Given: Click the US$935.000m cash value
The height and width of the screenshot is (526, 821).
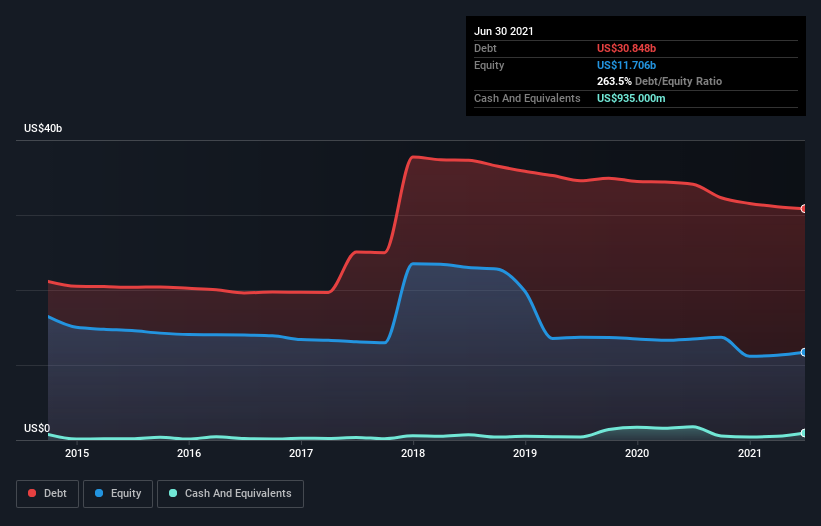Looking at the screenshot, I should click(631, 98).
